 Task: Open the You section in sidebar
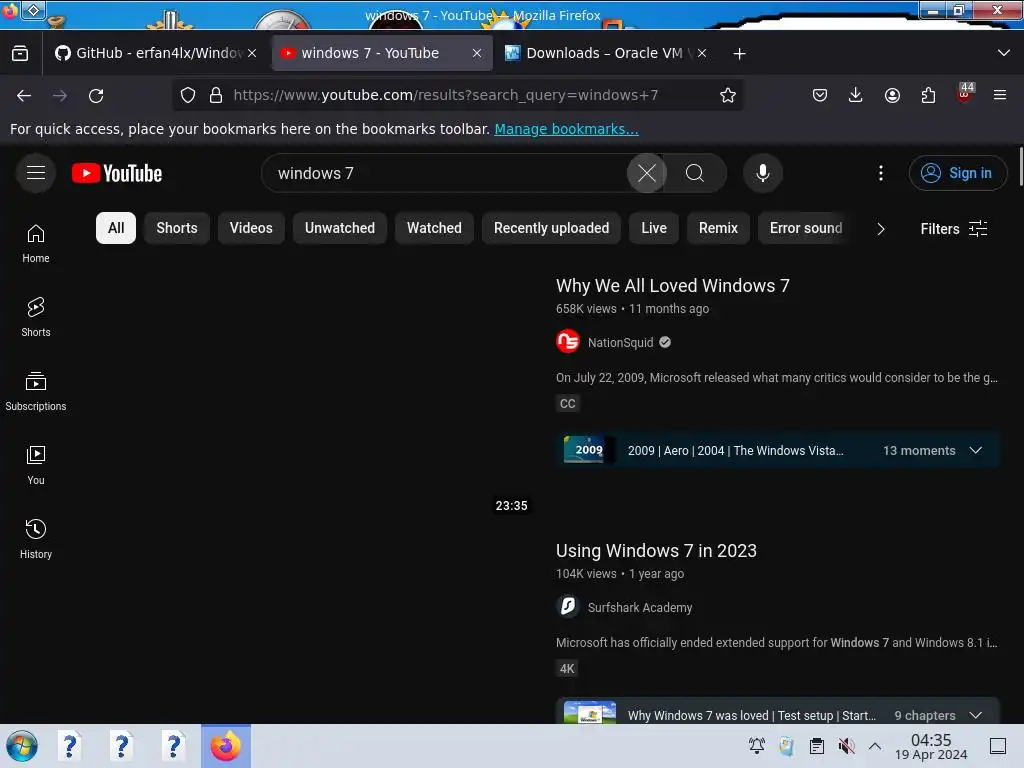click(x=36, y=465)
